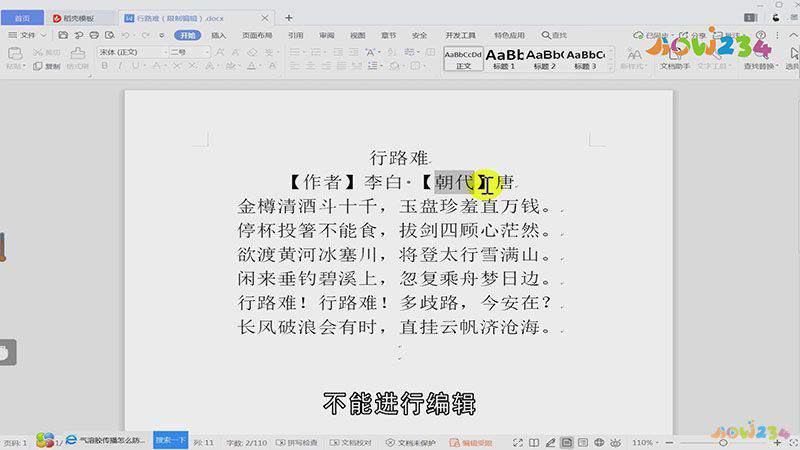Click the clear formatting eraser icon
The height and width of the screenshot is (450, 800).
(x=253, y=52)
